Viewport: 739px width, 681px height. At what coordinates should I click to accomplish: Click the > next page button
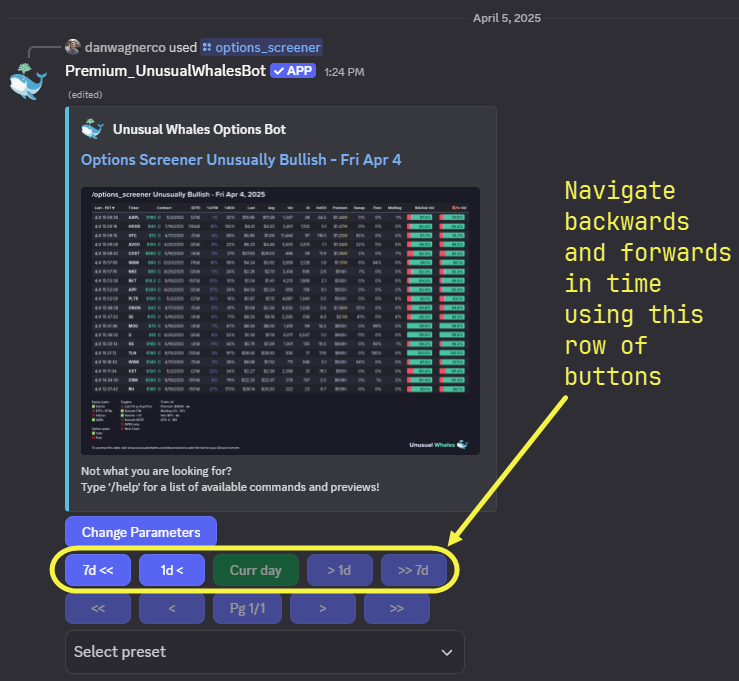[323, 608]
